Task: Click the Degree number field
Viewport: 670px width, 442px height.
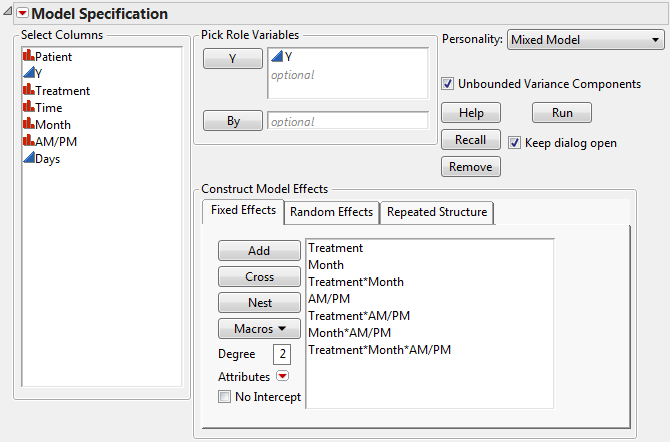Action: tap(281, 354)
